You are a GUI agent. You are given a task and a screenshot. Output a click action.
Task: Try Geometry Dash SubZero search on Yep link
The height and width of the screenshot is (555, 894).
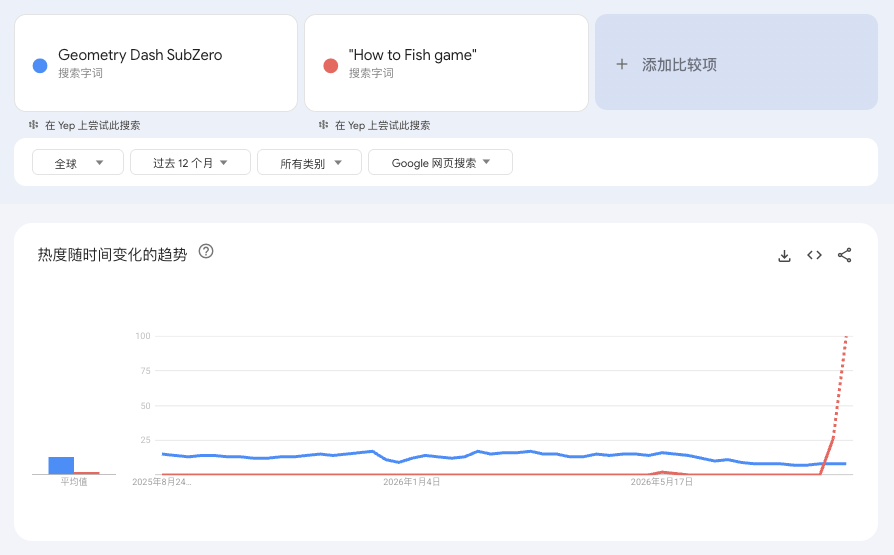pos(92,125)
